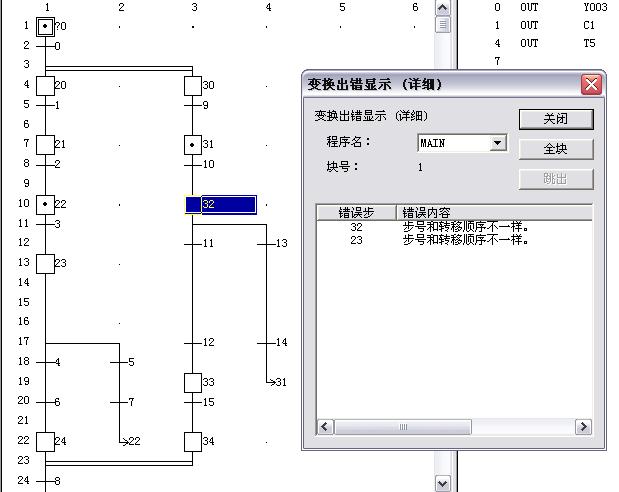619x492 pixels.
Task: Click jump arrow to step 31
Action: [x=276, y=382]
